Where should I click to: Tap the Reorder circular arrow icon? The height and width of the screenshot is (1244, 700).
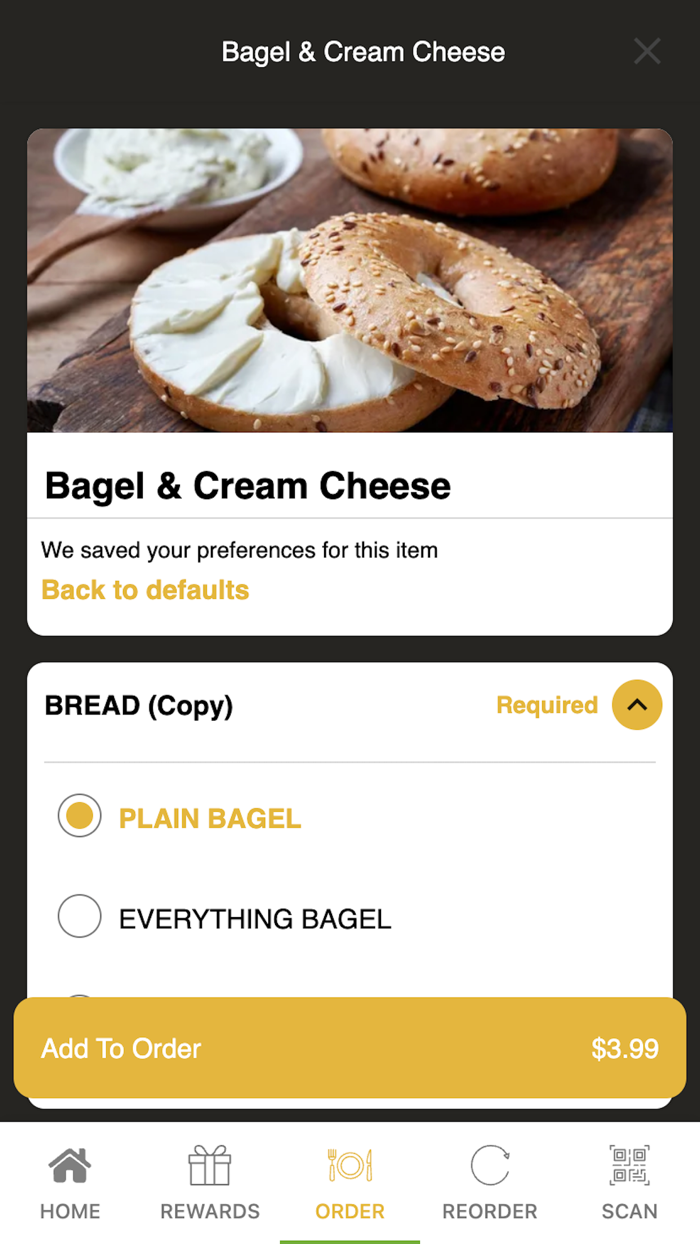pyautogui.click(x=490, y=1166)
